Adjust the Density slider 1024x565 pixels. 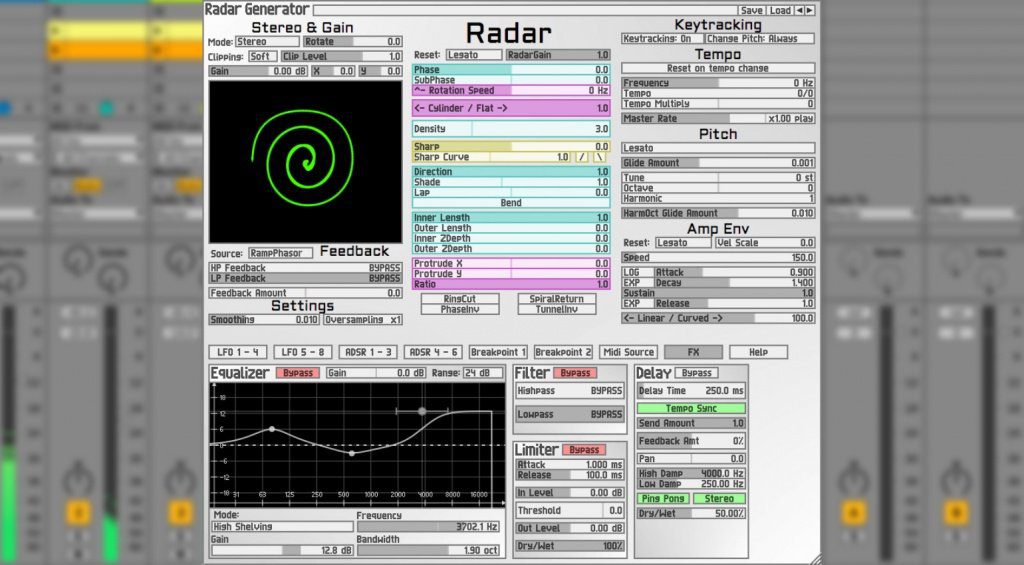(511, 129)
